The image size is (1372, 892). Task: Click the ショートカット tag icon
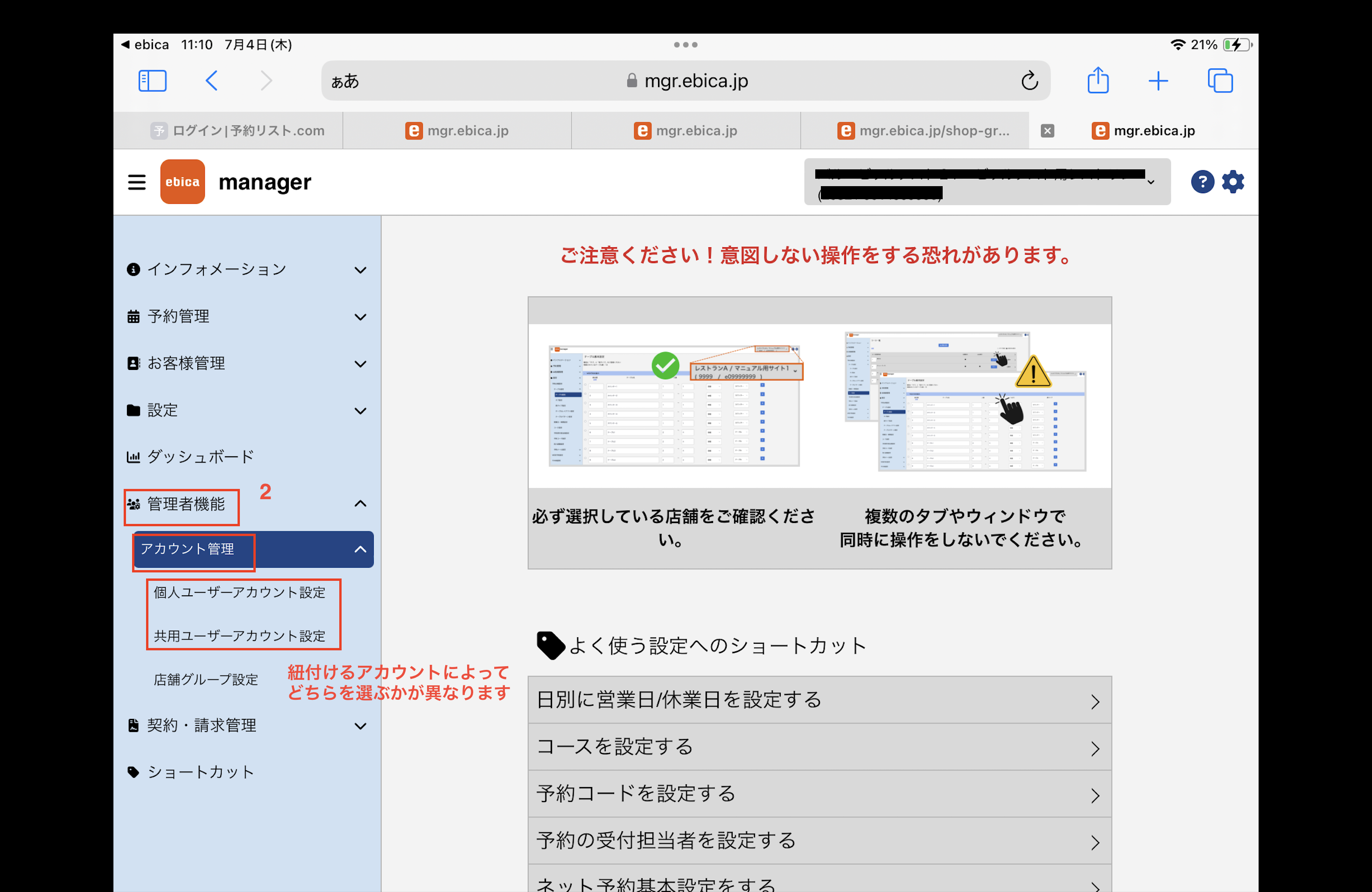(x=133, y=772)
